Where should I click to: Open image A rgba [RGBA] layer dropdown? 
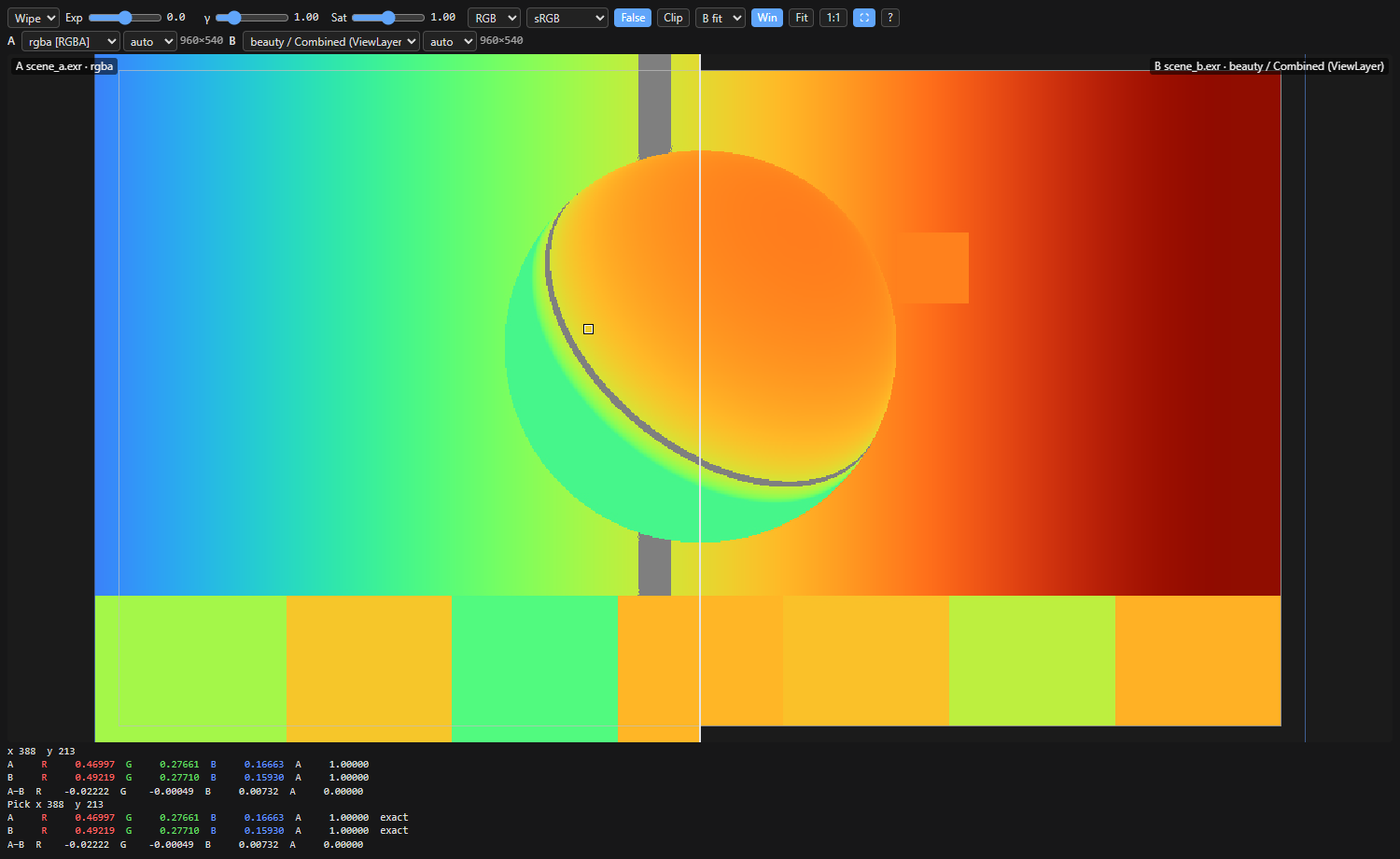click(71, 41)
